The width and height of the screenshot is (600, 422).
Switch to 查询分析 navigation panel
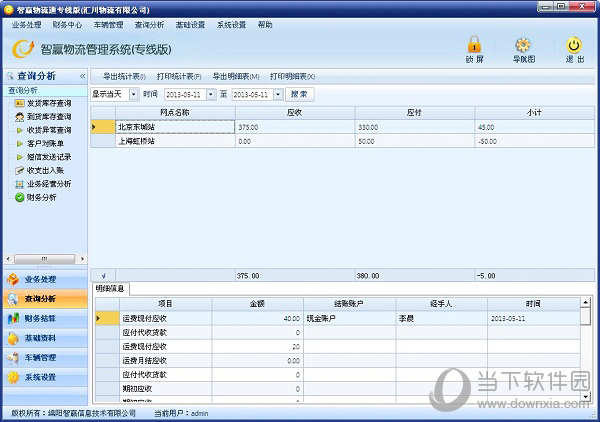[45, 299]
